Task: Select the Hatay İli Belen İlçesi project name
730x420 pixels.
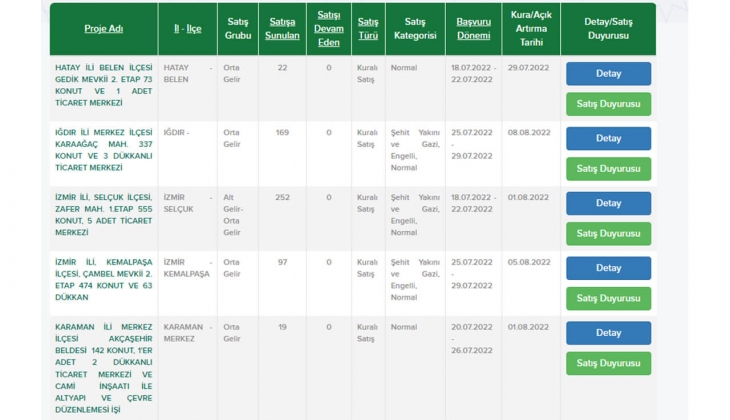Action: click(x=102, y=84)
